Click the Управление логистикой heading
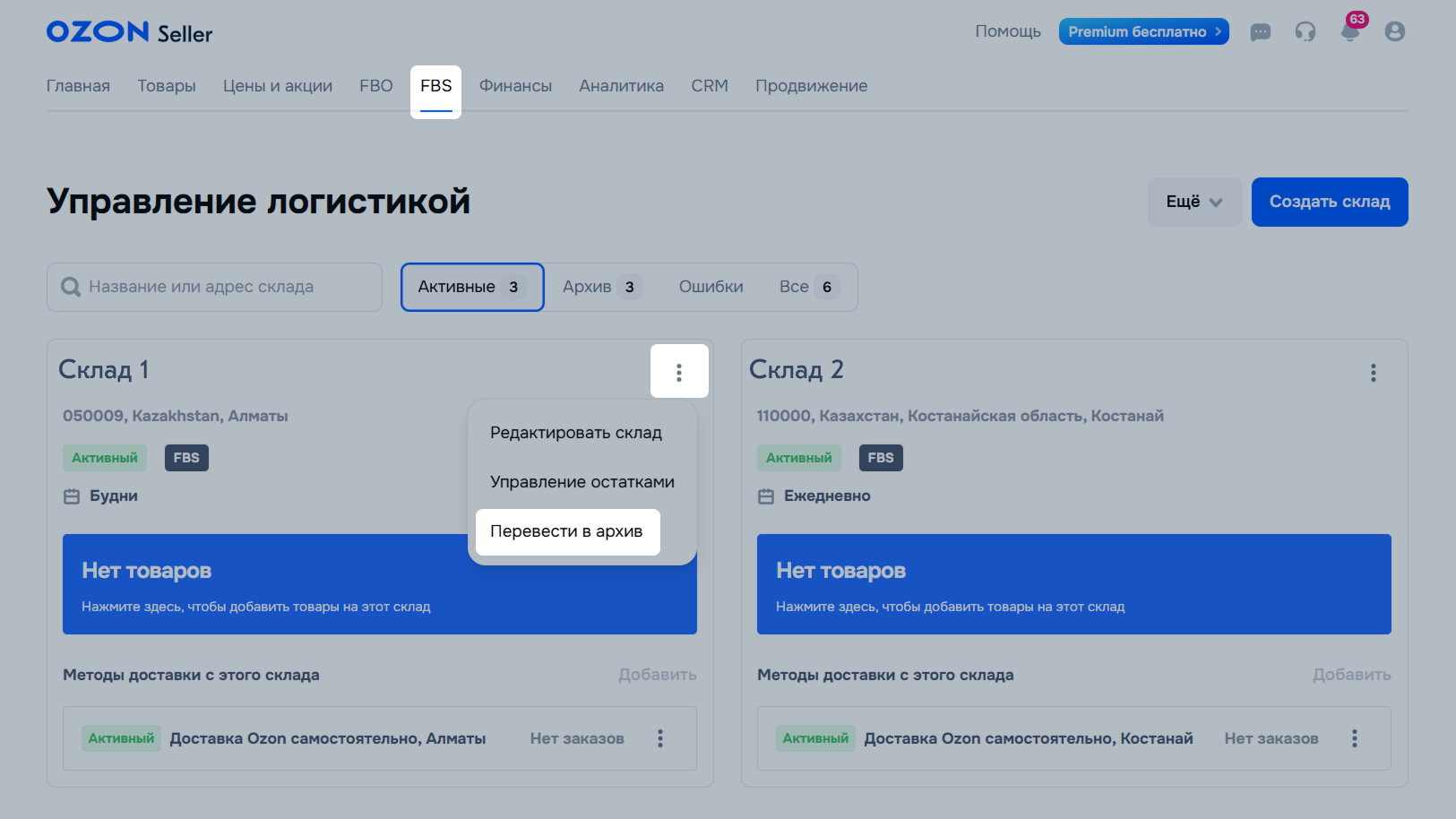The width and height of the screenshot is (1456, 819). pyautogui.click(x=259, y=202)
